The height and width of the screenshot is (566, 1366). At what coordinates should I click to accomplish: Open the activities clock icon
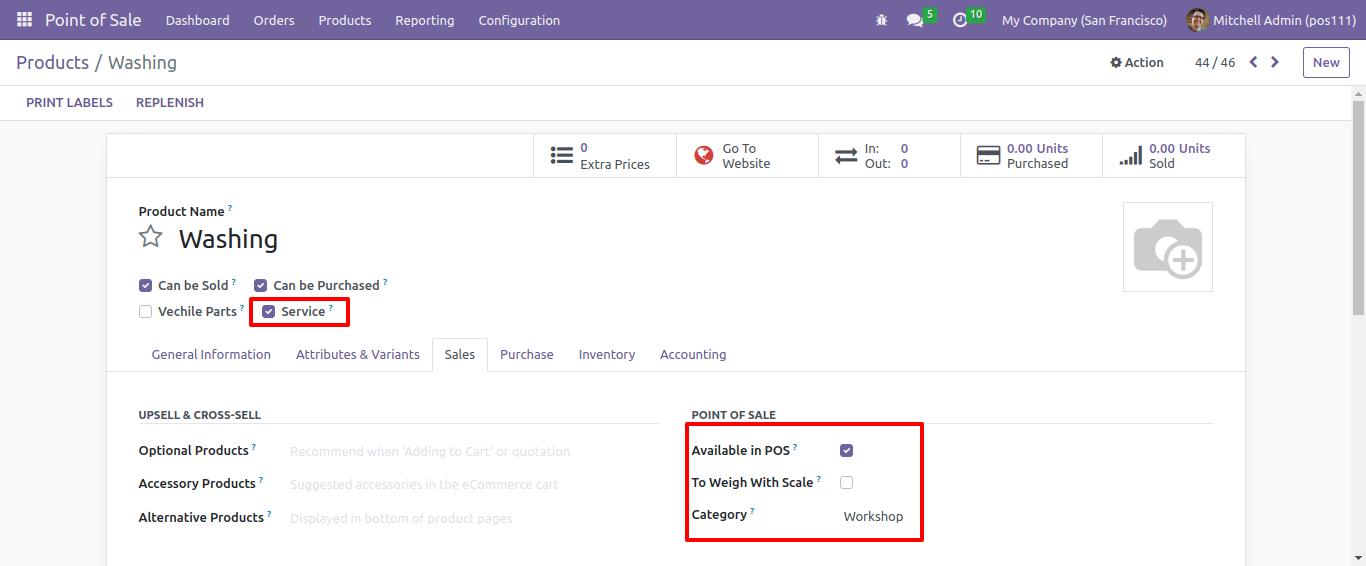(960, 20)
